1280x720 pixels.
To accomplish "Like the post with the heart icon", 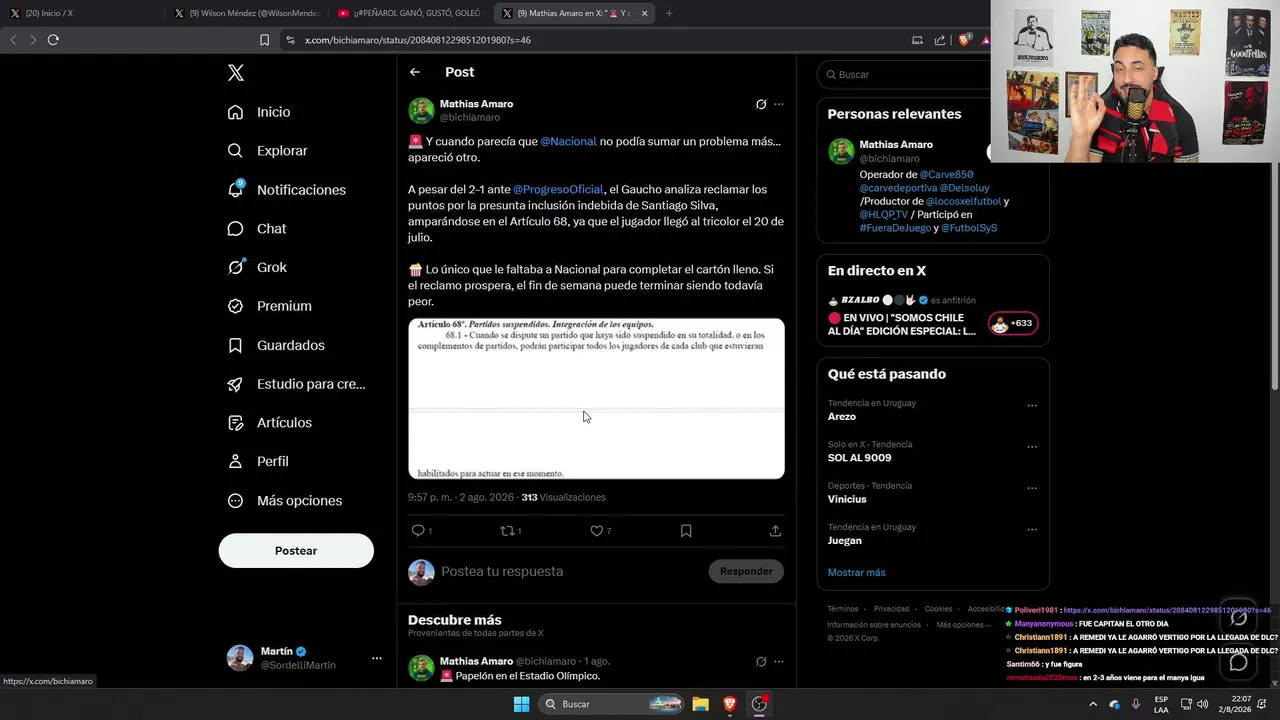I will tap(596, 531).
